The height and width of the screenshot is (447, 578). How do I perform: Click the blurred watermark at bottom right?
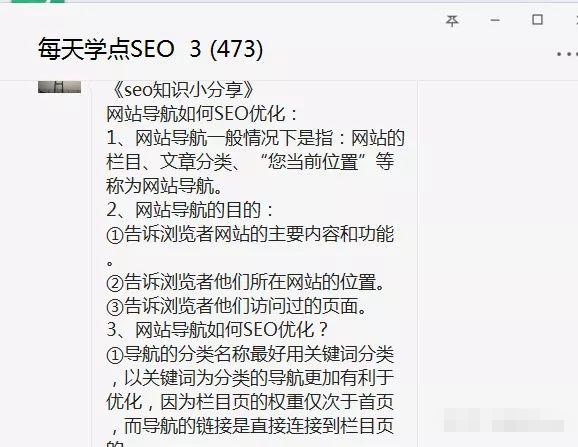(x=504, y=420)
